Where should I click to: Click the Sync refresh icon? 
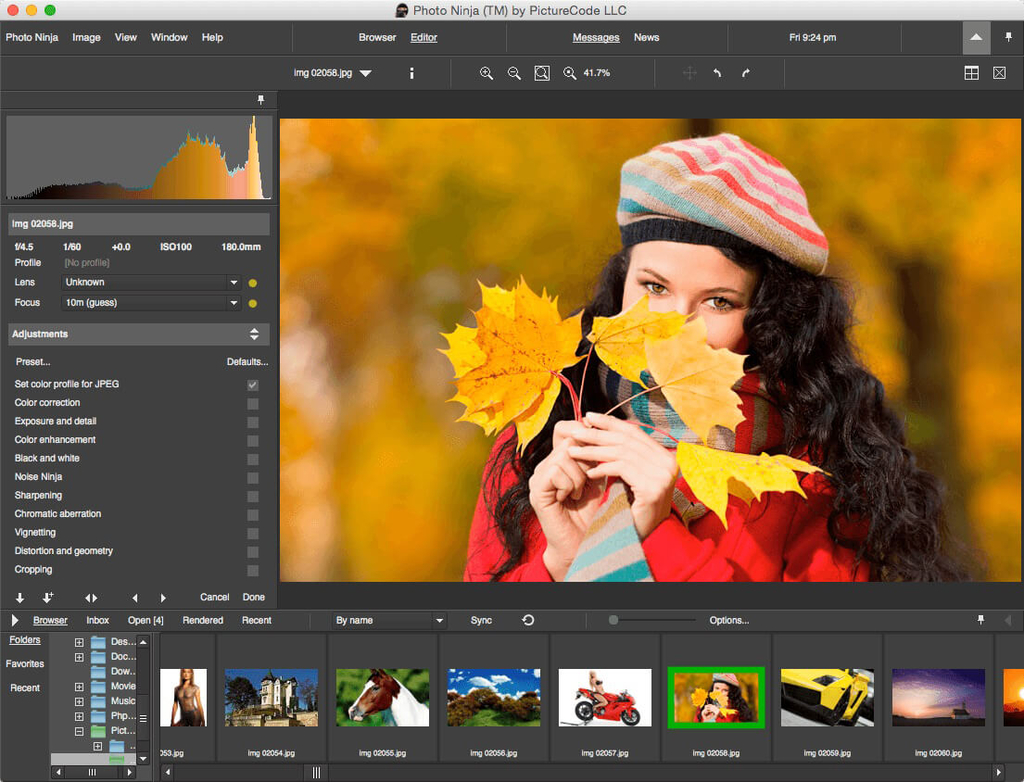click(x=528, y=620)
